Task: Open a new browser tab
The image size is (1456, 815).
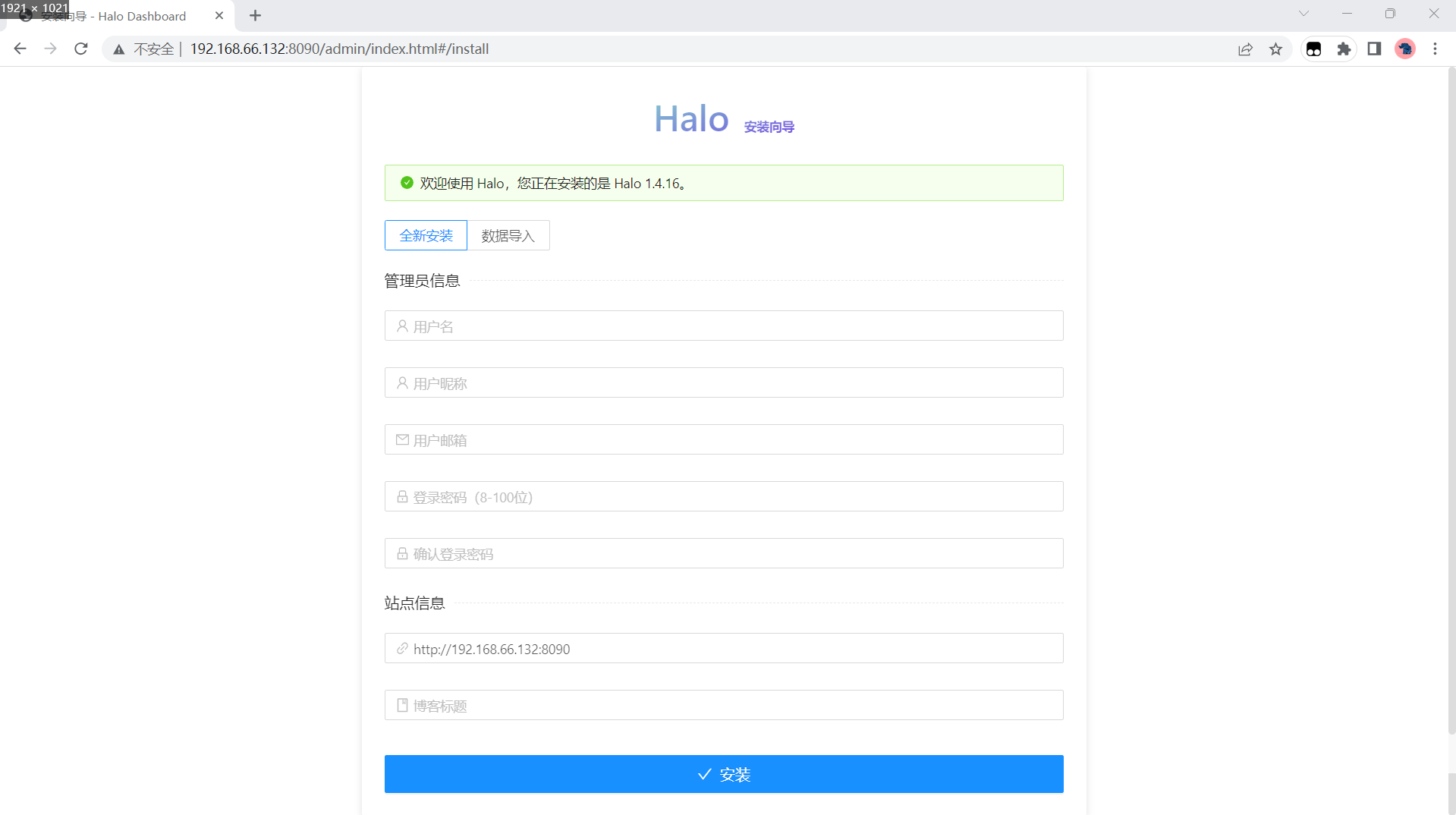Action: (255, 15)
